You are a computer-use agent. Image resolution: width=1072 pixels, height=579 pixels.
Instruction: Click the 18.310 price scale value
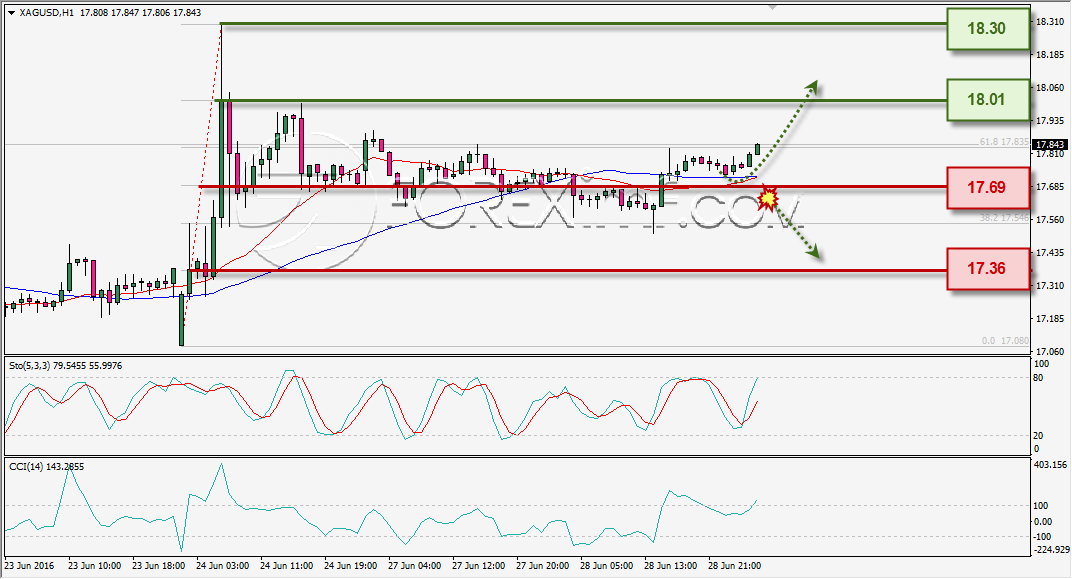pos(1049,22)
